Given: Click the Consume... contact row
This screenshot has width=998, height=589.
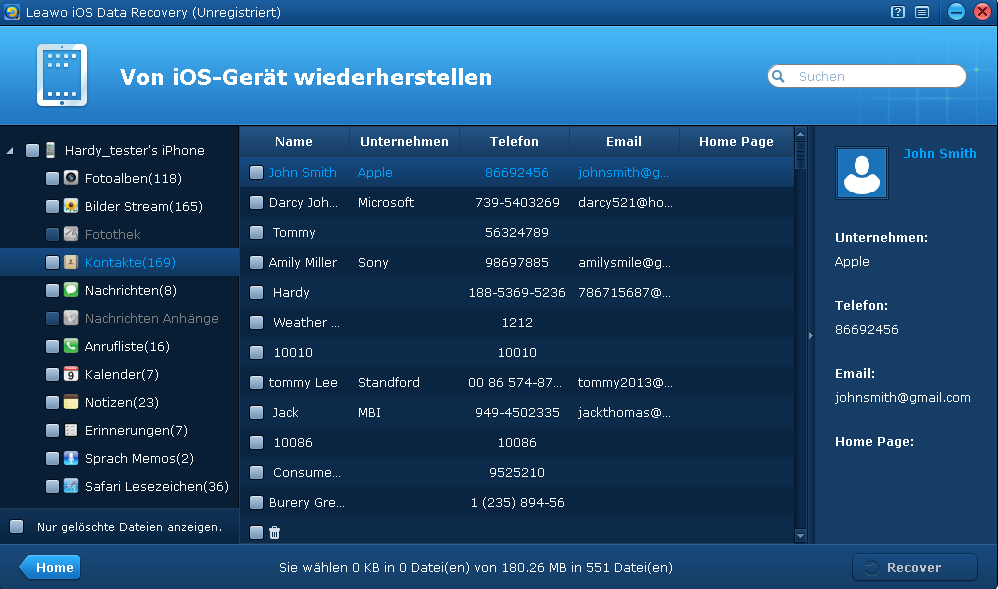Looking at the screenshot, I should (x=517, y=472).
